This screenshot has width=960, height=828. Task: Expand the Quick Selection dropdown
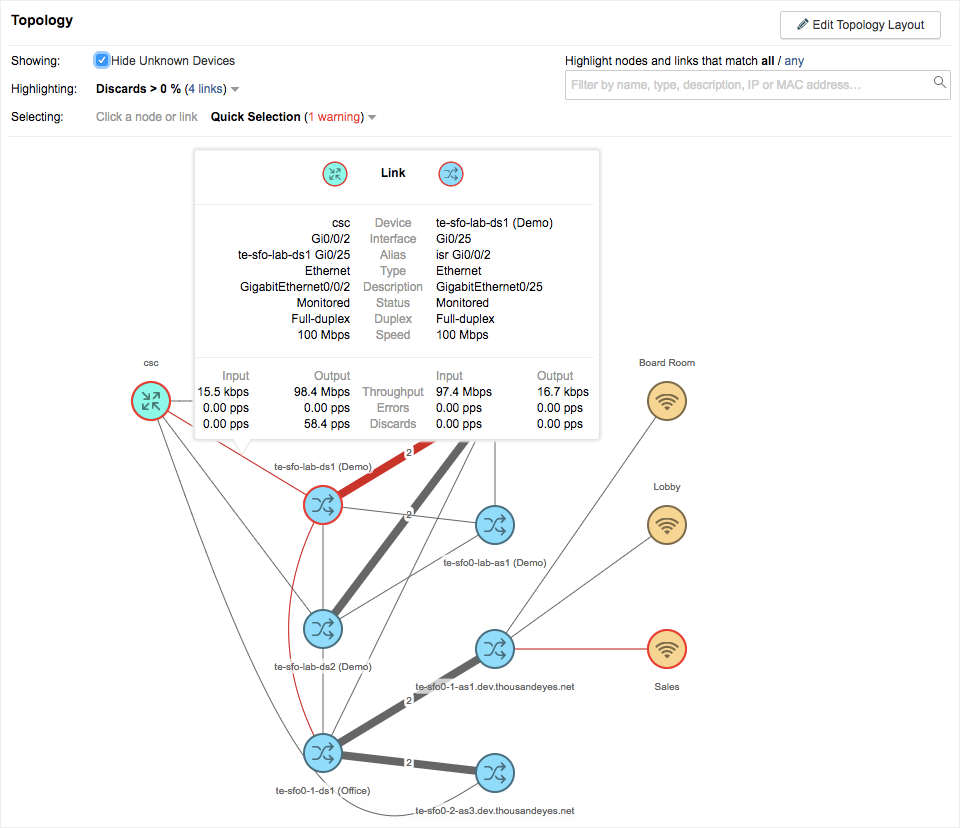pyautogui.click(x=372, y=117)
